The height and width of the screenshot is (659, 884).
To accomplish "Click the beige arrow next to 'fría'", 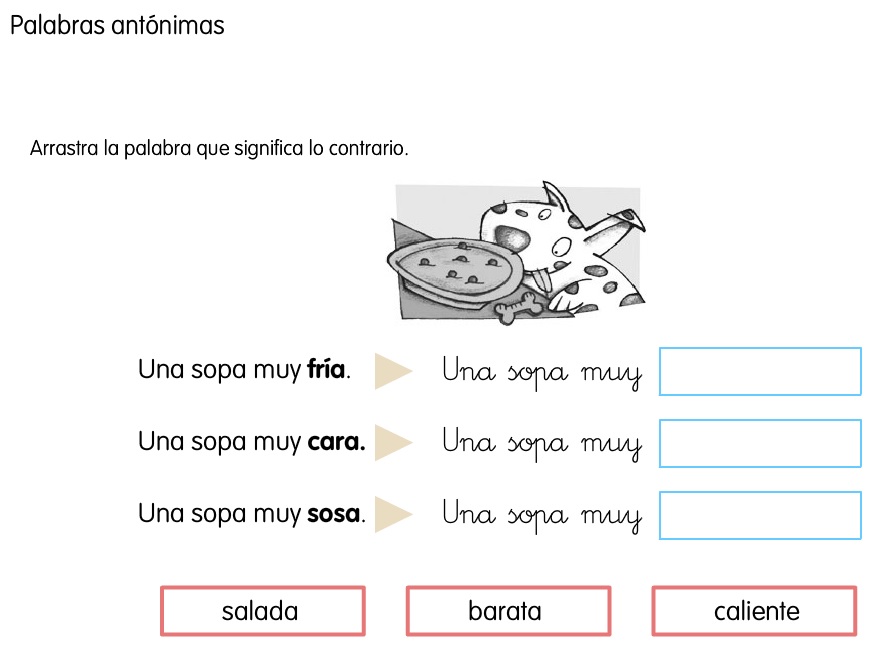I will [393, 371].
